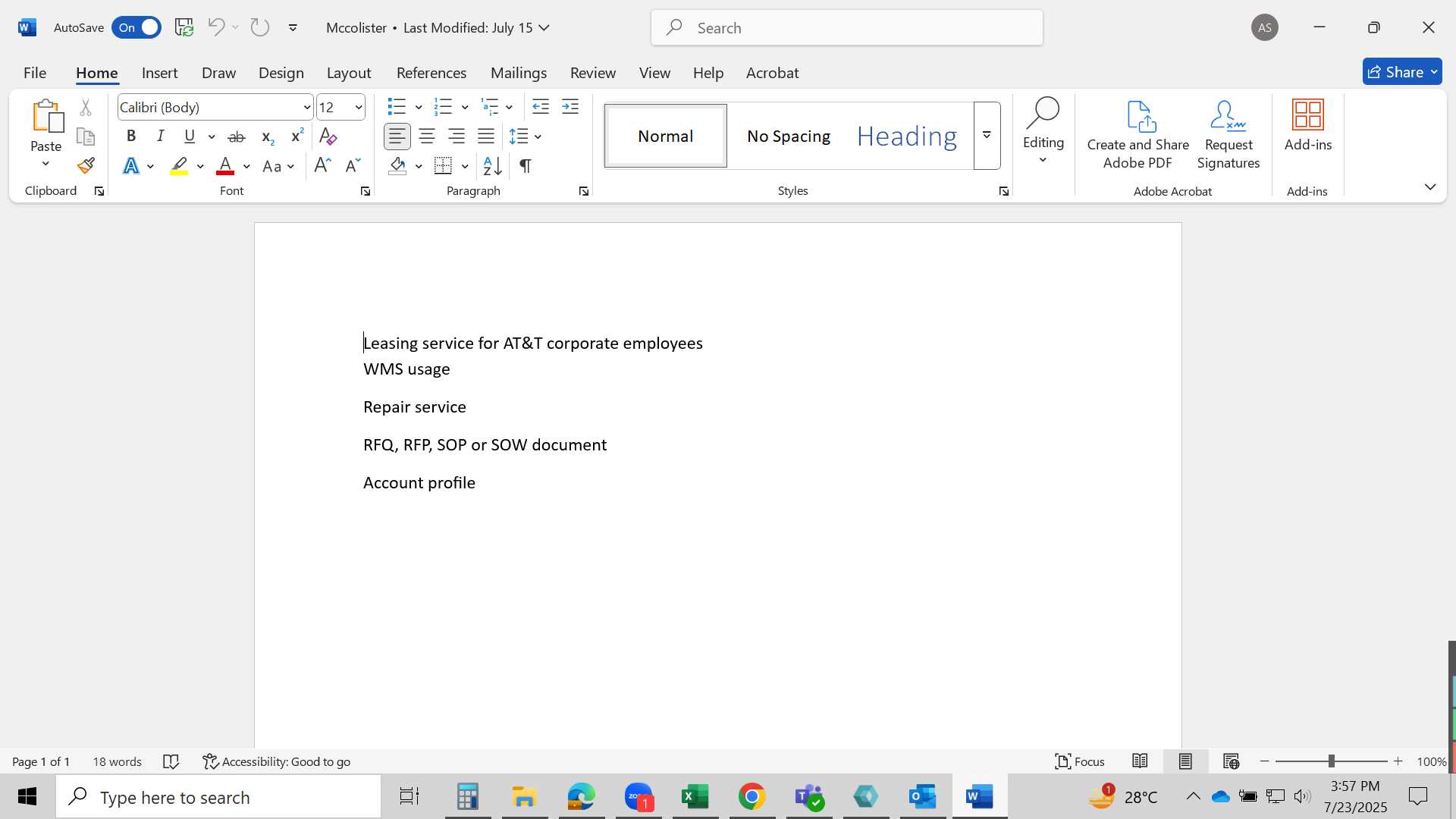Click the Find magnifier Editing icon

tap(1043, 114)
